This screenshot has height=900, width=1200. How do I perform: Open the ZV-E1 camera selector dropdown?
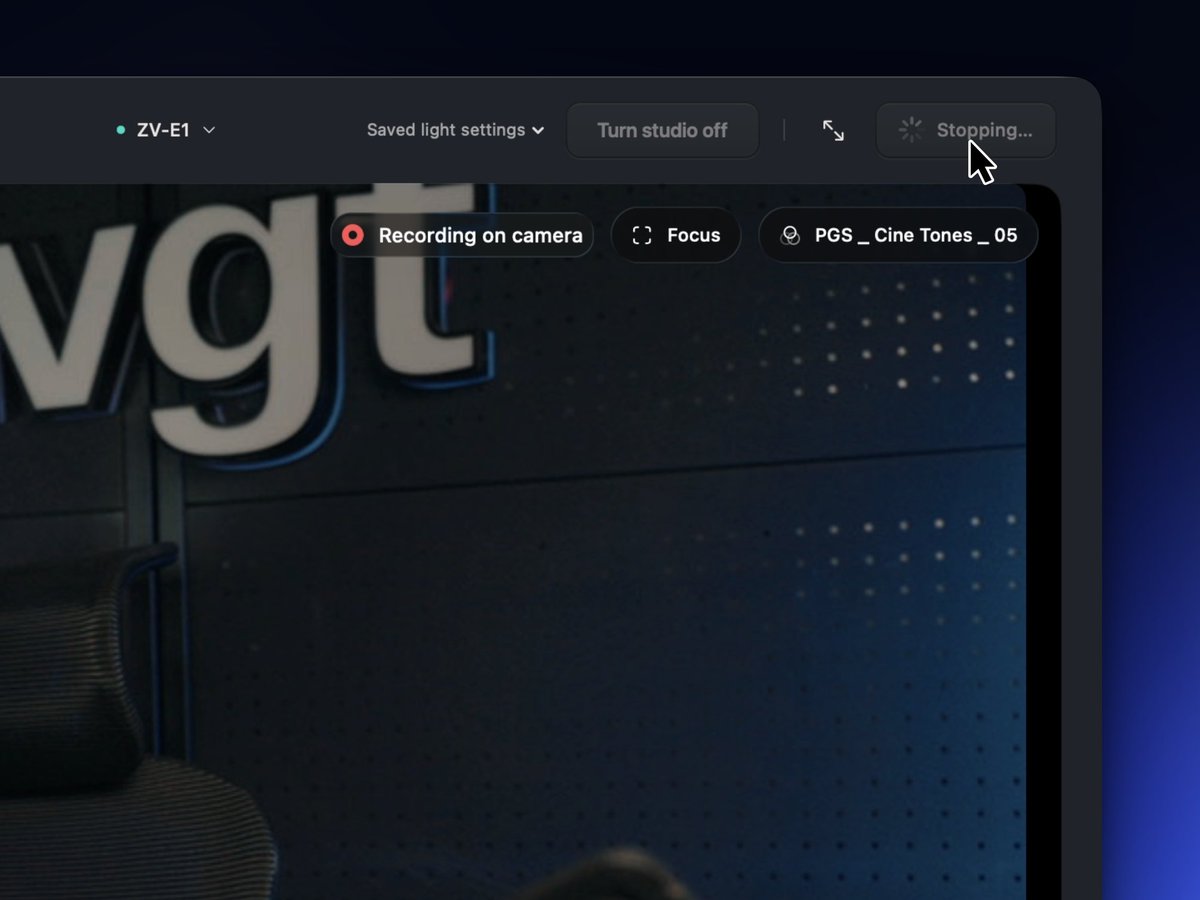[166, 130]
